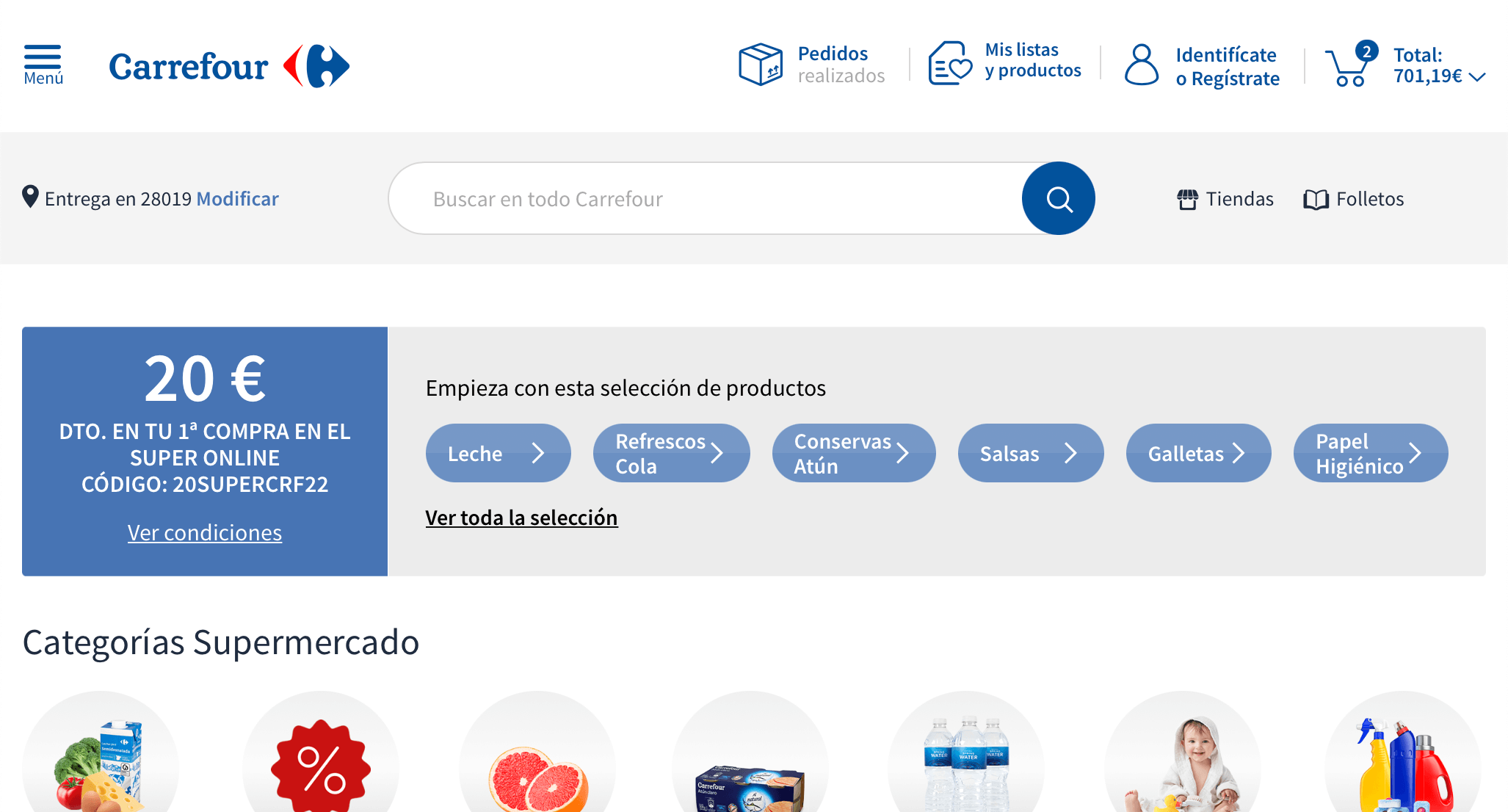Click Modificar to change delivery zip code
The width and height of the screenshot is (1508, 812).
(x=237, y=198)
